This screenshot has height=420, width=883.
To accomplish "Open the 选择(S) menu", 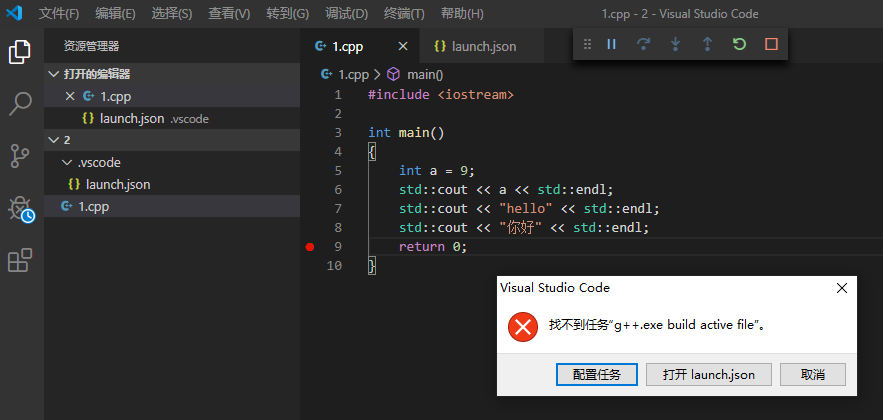I will [172, 14].
